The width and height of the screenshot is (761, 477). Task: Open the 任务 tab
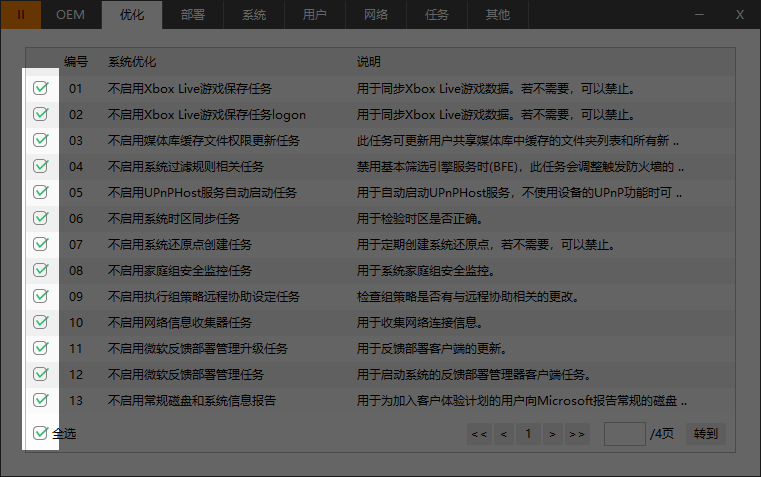click(x=436, y=14)
